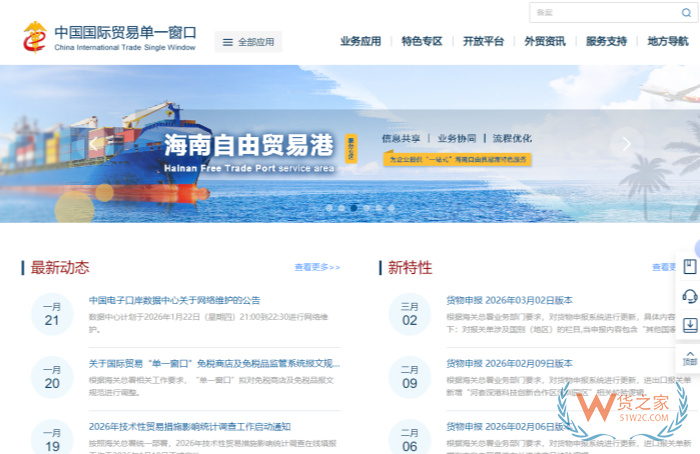Screen dimensions: 700x454
Task: Select the sixth carousel indicator dot
Action: tap(392, 208)
